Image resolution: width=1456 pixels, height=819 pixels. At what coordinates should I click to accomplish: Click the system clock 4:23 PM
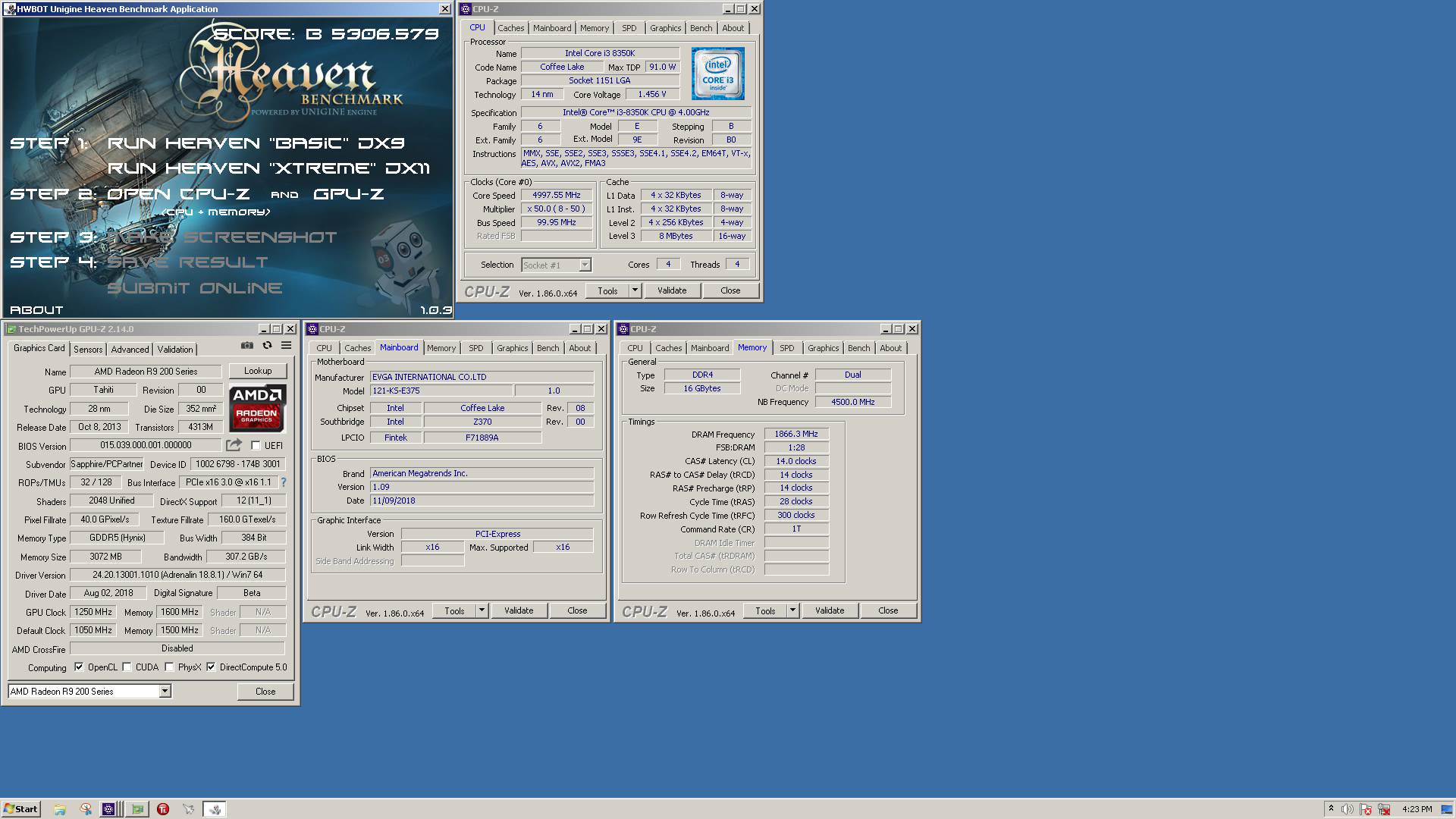tap(1417, 809)
